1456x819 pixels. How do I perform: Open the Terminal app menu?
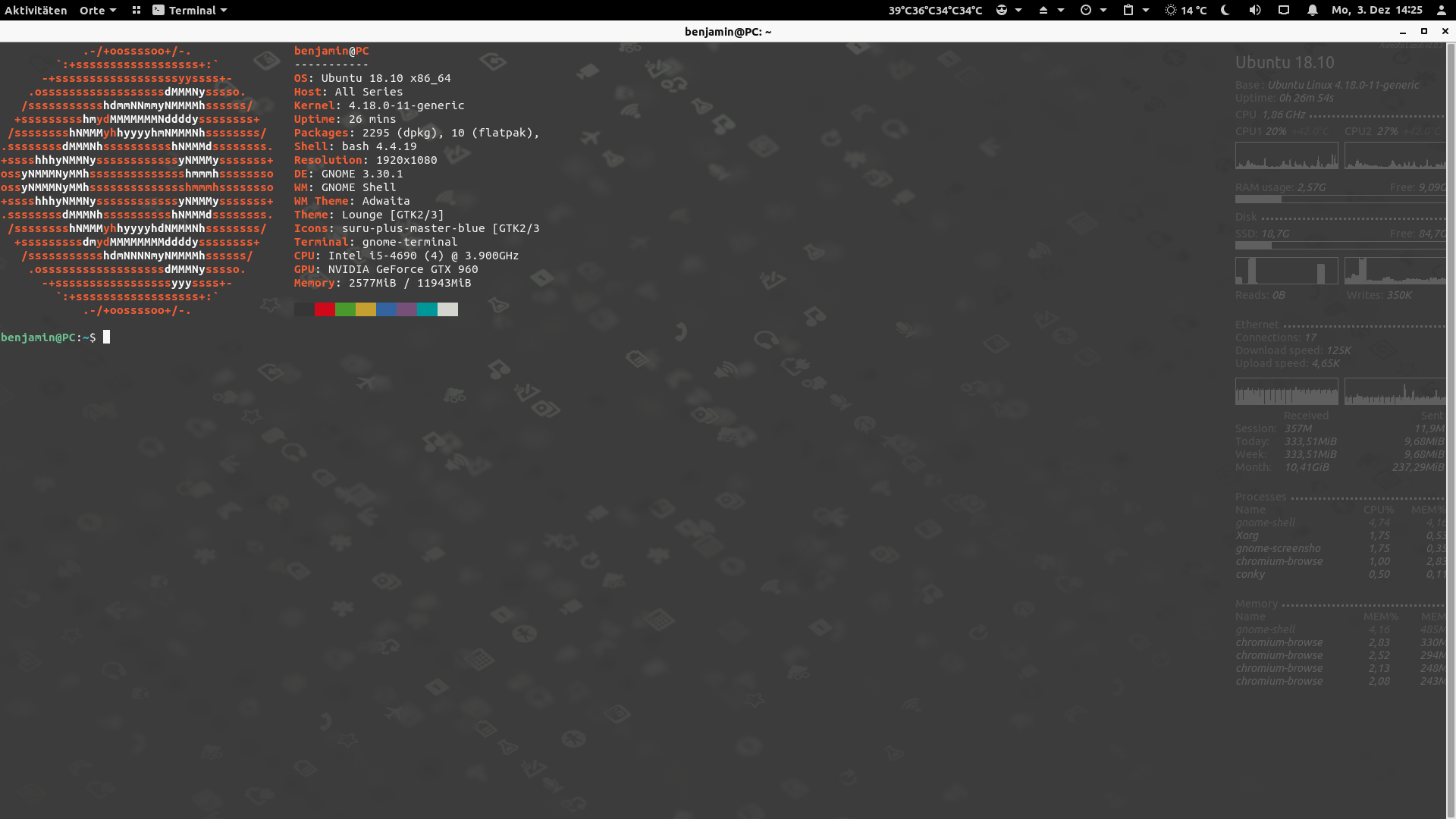point(190,10)
